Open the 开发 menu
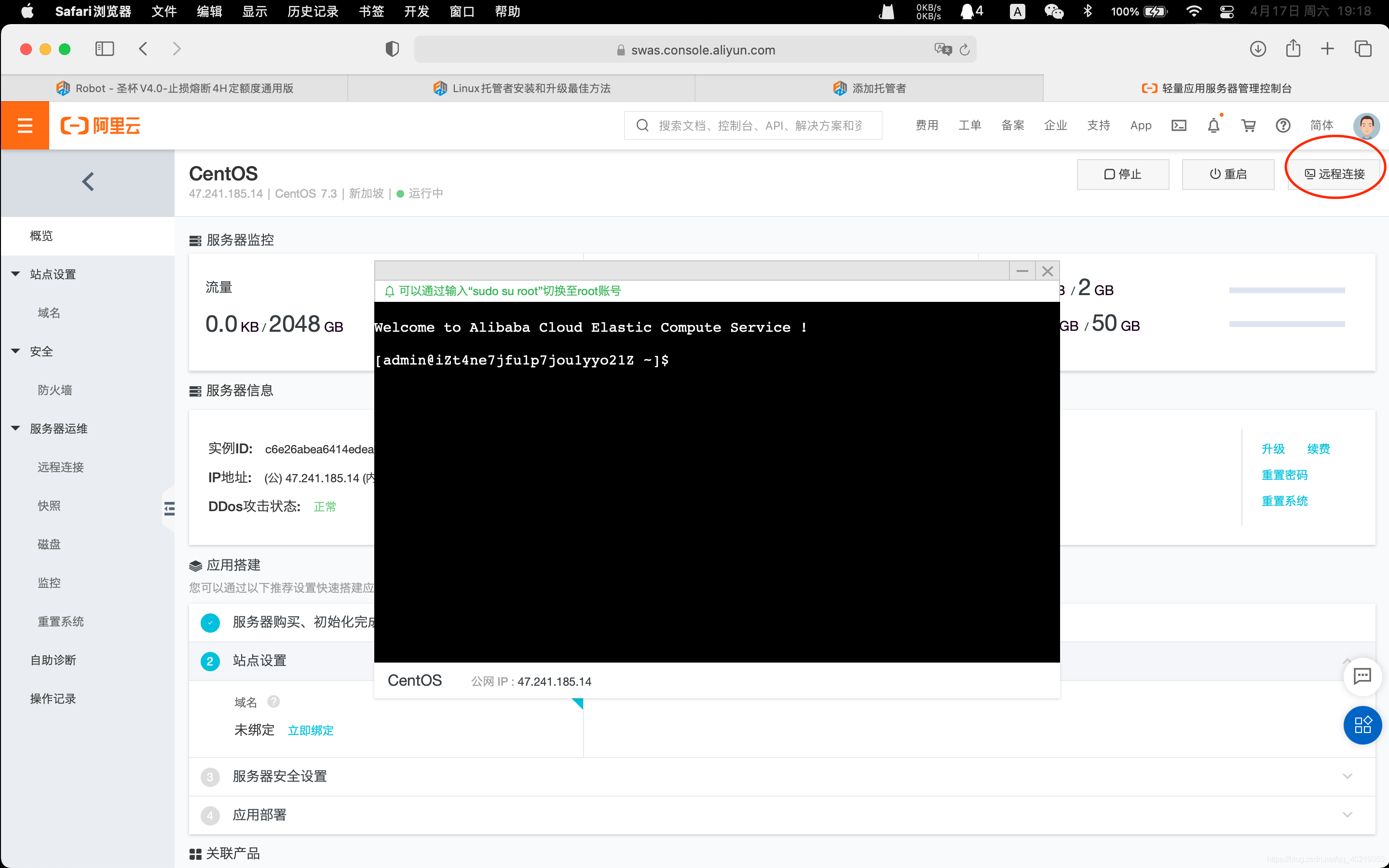The height and width of the screenshot is (868, 1389). click(417, 12)
